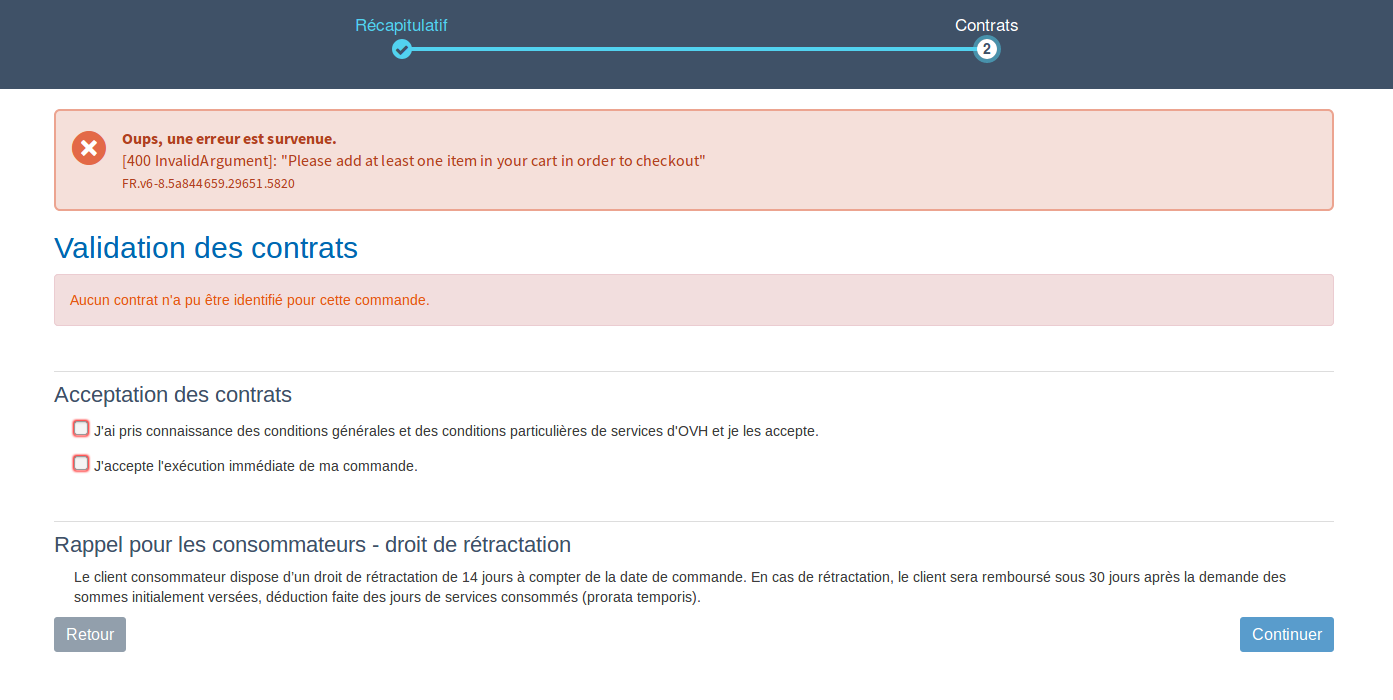Click the 14-day retraction rights paragraph
Image resolution: width=1393 pixels, height=700 pixels.
pos(680,587)
